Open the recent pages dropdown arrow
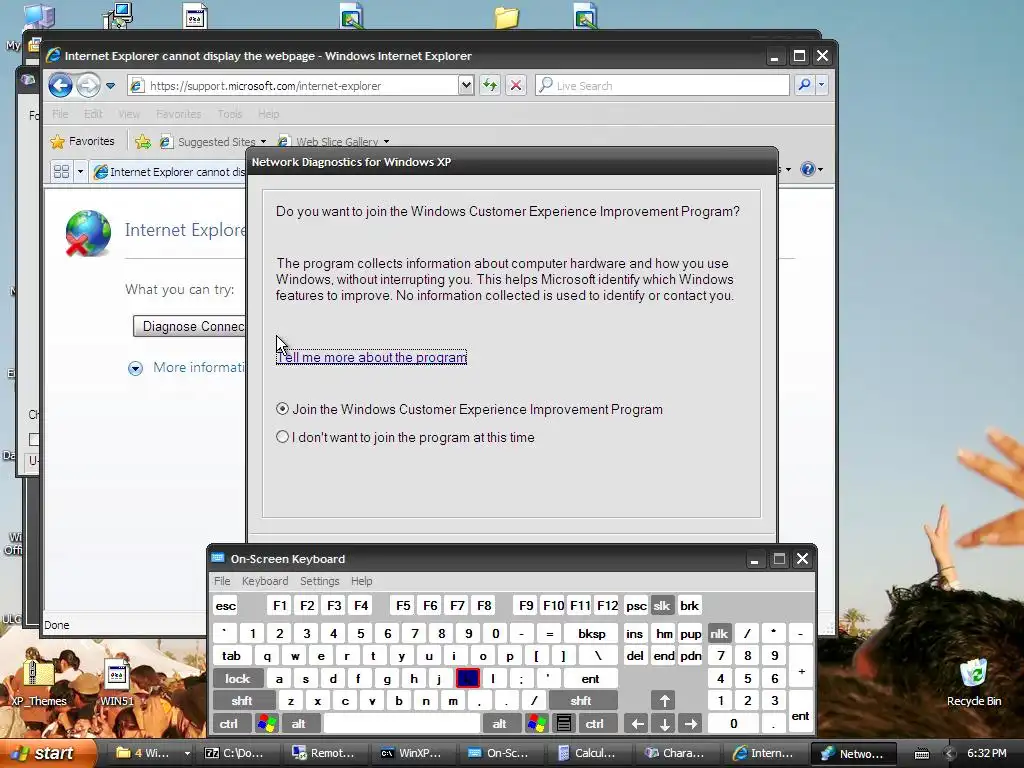 coord(110,86)
